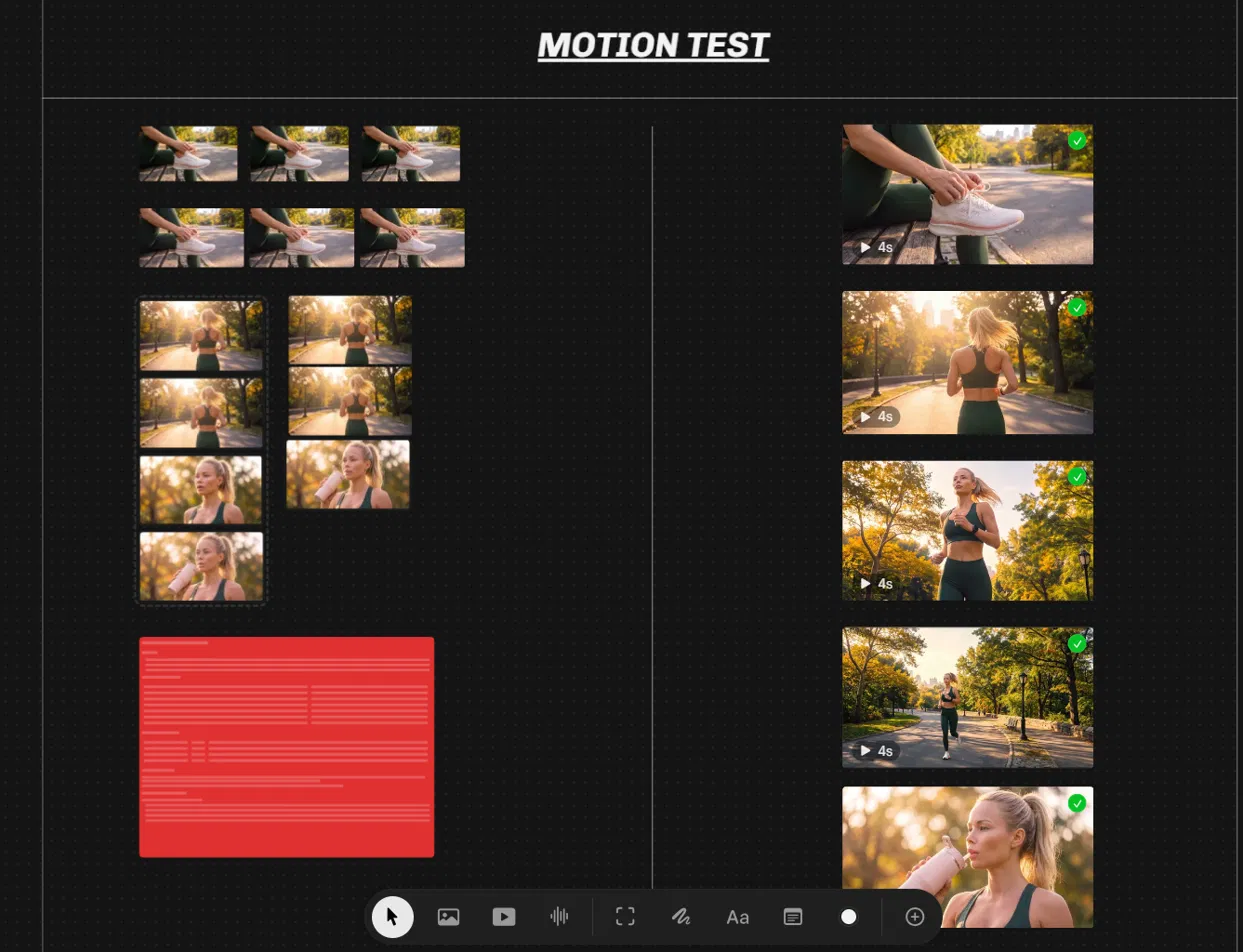The width and height of the screenshot is (1243, 952).
Task: Click green check on water bottle image
Action: 1077,803
